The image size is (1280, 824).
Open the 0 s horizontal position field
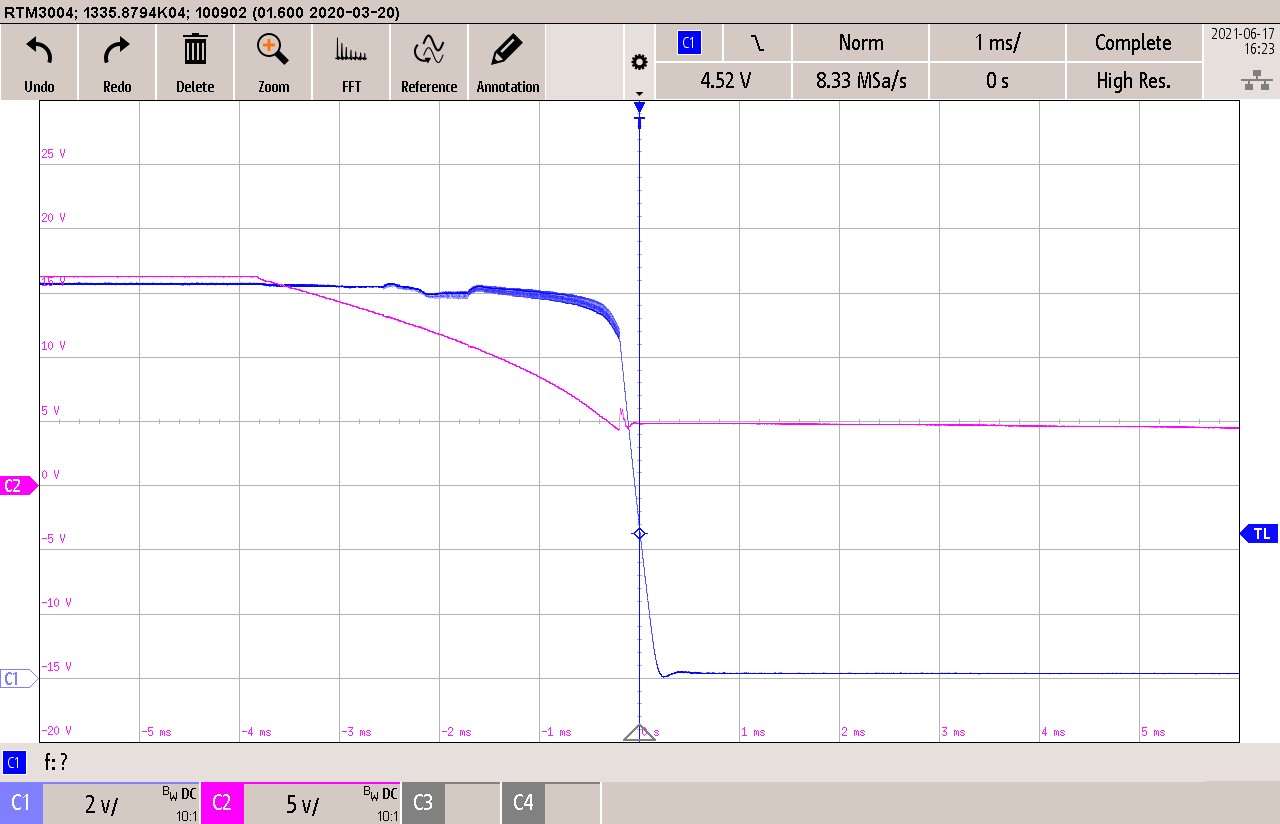coord(997,81)
